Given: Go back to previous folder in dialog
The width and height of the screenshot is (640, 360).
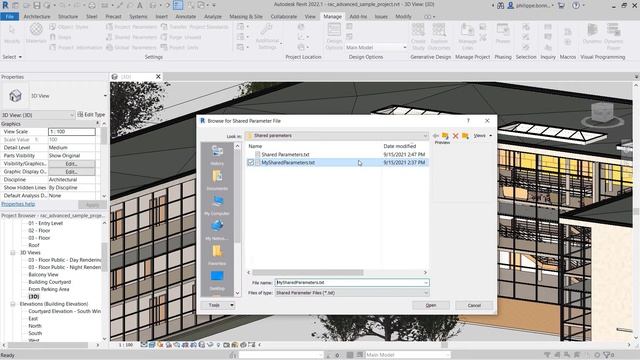Looking at the screenshot, I should pyautogui.click(x=436, y=136).
